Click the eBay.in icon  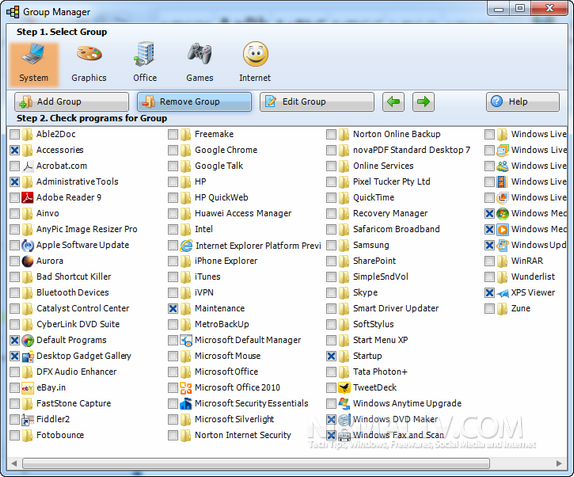27,388
